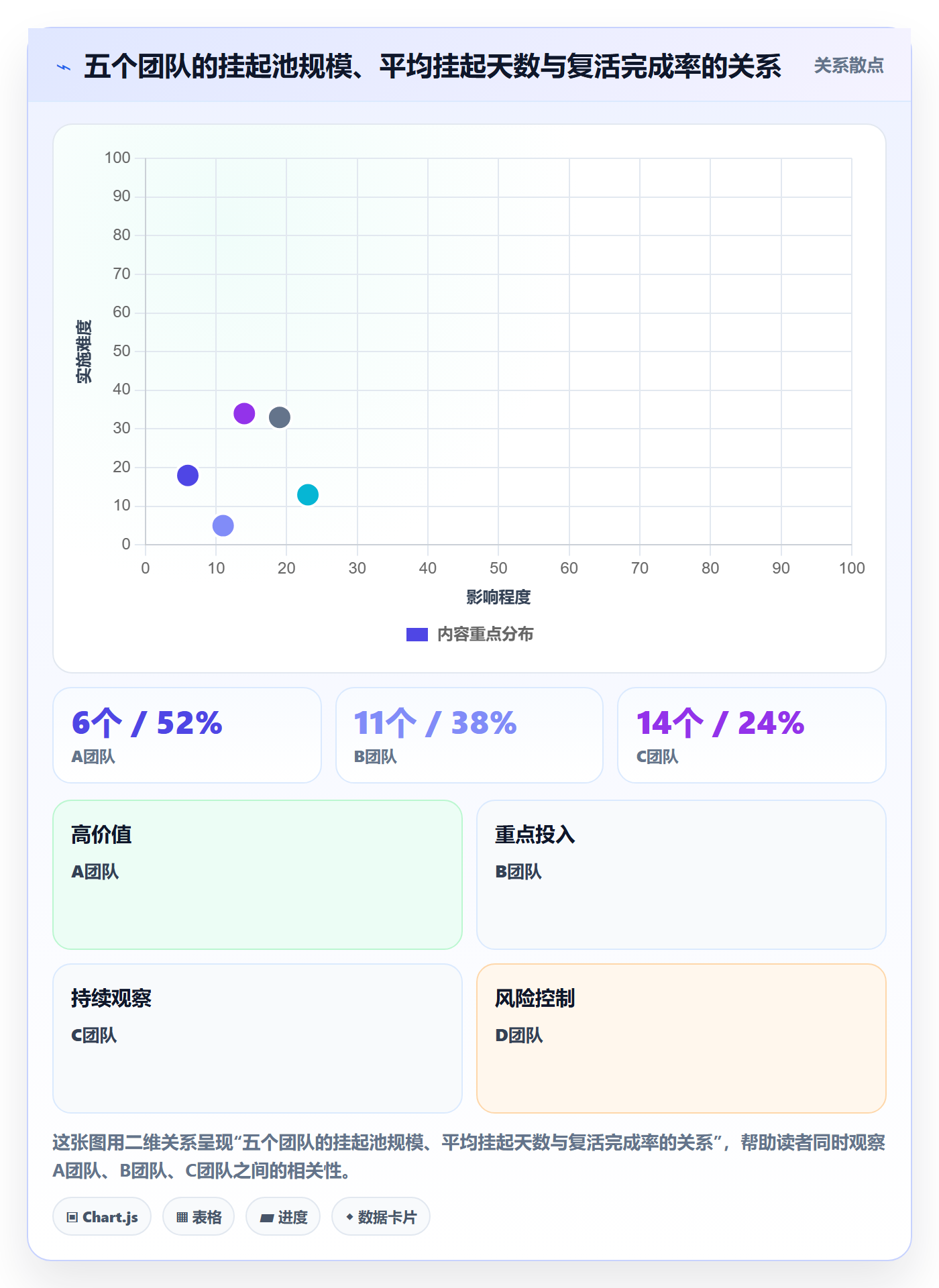
Task: Open the B团队 11个 / 38% stat card
Action: 469,735
